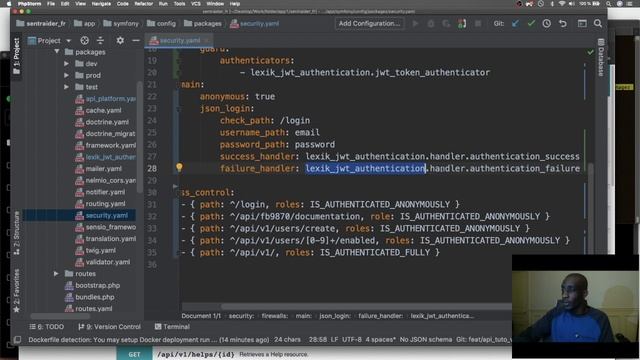Click the Git update project arrow icon
640x360 pixels.
[x=516, y=24]
